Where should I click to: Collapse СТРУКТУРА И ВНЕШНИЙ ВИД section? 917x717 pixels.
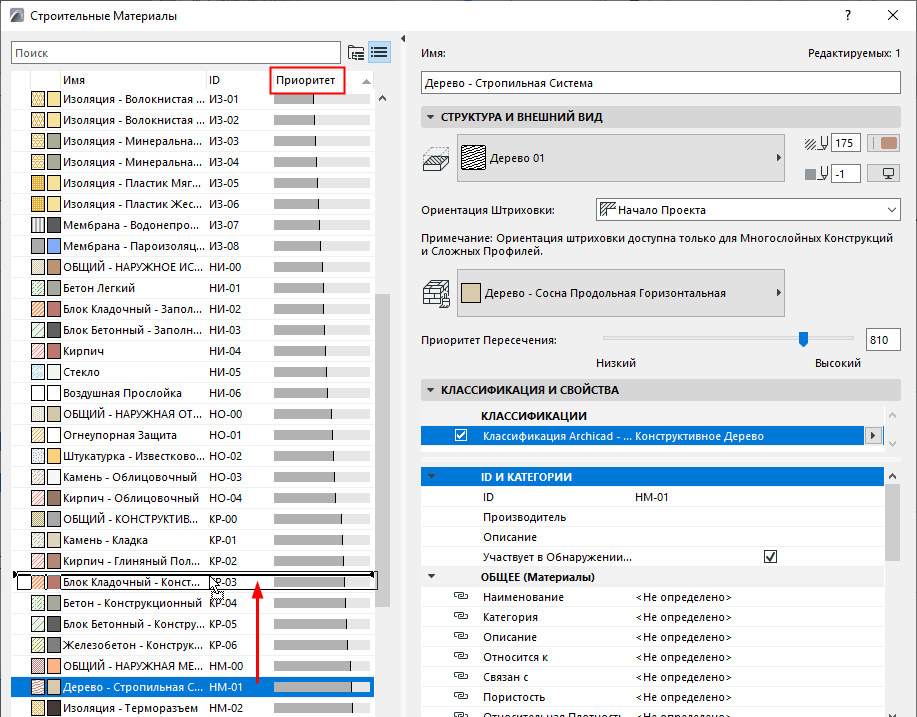(x=430, y=117)
